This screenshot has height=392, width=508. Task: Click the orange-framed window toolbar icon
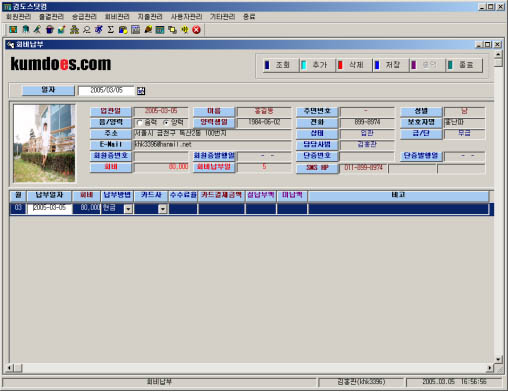pos(13,30)
